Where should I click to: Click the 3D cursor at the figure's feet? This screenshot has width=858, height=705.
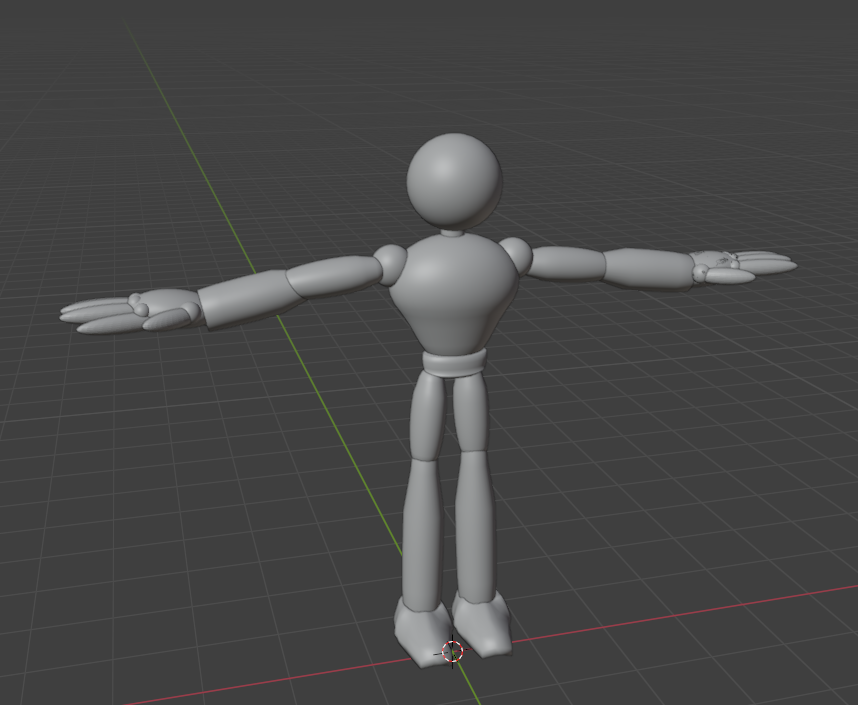tap(453, 652)
